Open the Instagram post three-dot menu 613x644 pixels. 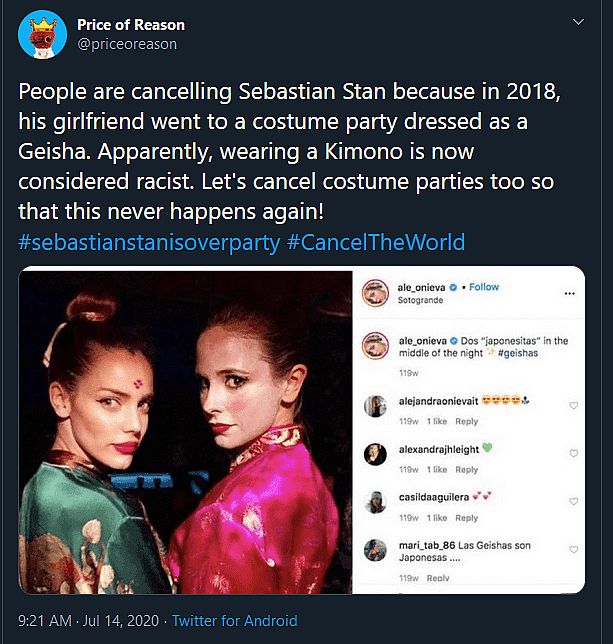(570, 293)
